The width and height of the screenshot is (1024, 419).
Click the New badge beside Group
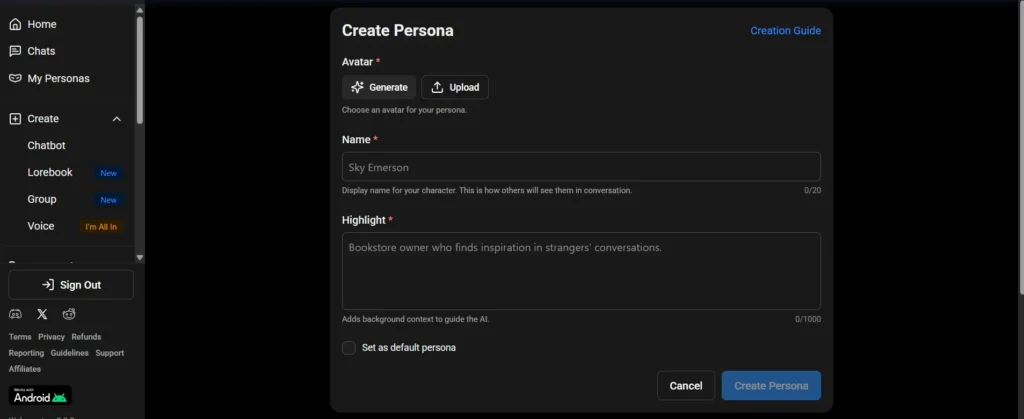tap(108, 200)
